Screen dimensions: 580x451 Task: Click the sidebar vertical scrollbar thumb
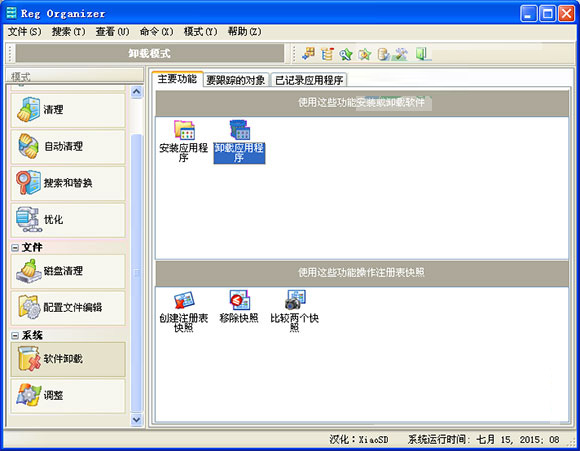click(136, 273)
